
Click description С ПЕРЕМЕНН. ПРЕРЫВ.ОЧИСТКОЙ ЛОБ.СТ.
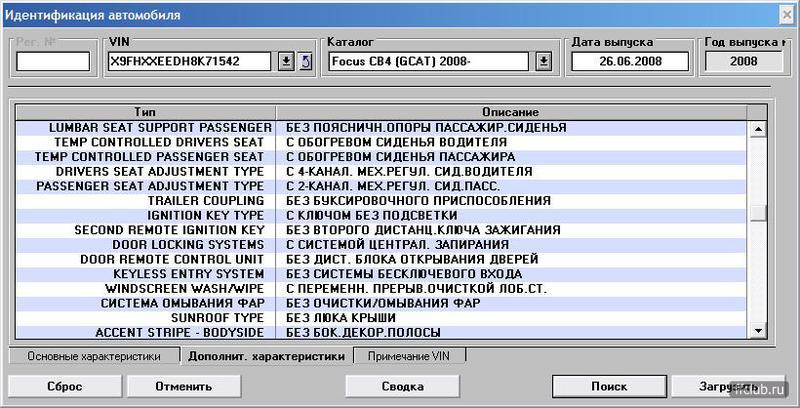(x=416, y=289)
